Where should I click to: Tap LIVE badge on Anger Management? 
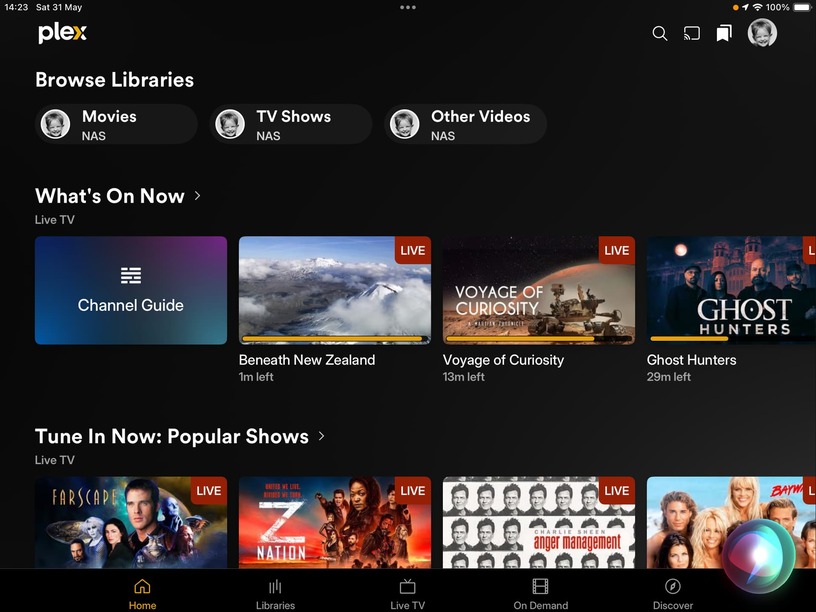[x=617, y=491]
